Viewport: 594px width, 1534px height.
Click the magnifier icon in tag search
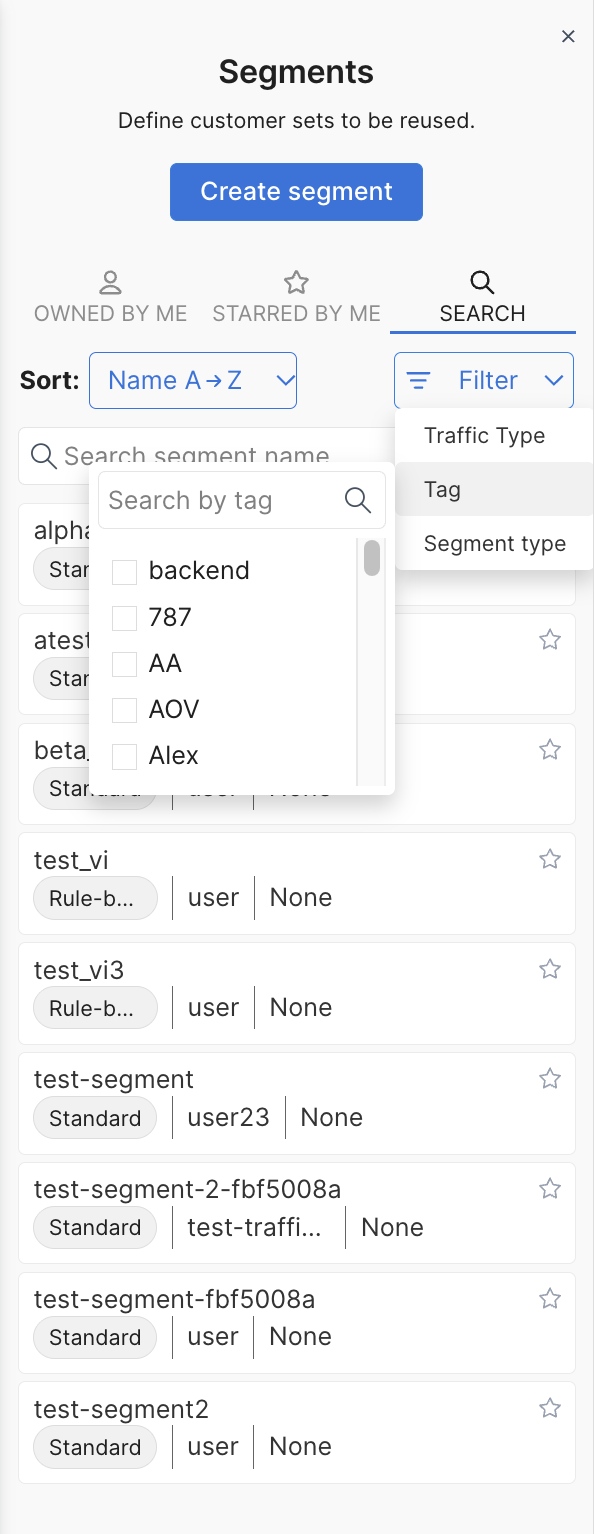[x=358, y=500]
